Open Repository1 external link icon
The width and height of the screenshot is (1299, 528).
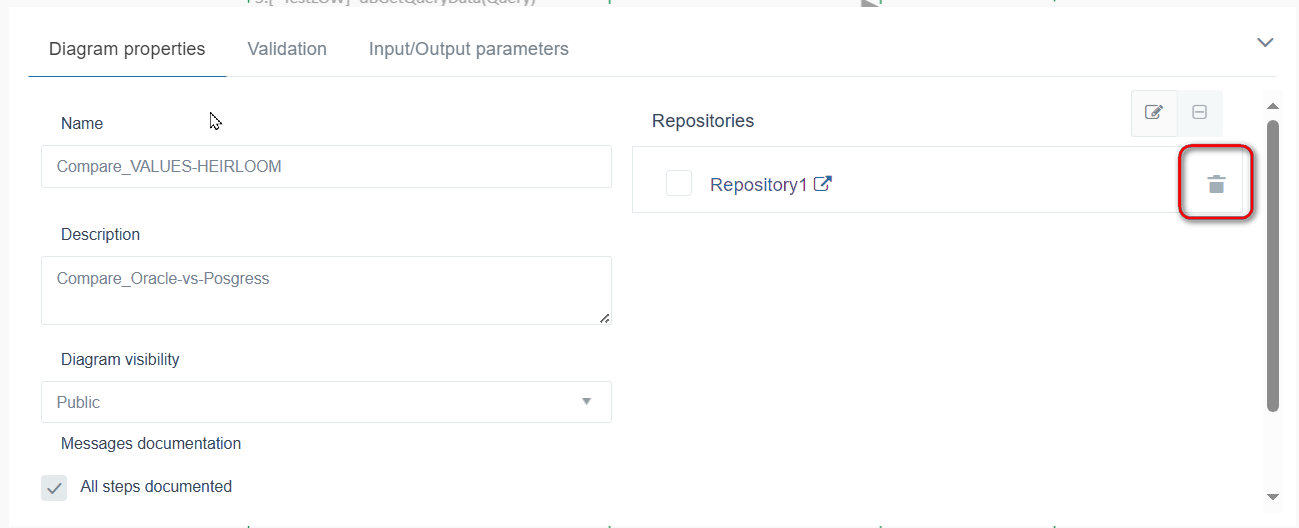coord(822,184)
